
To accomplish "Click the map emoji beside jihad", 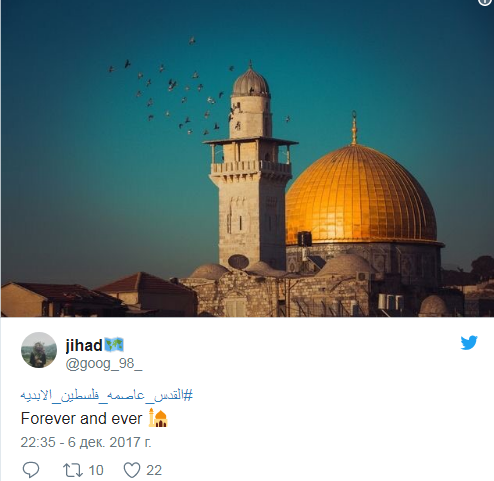I will [114, 345].
